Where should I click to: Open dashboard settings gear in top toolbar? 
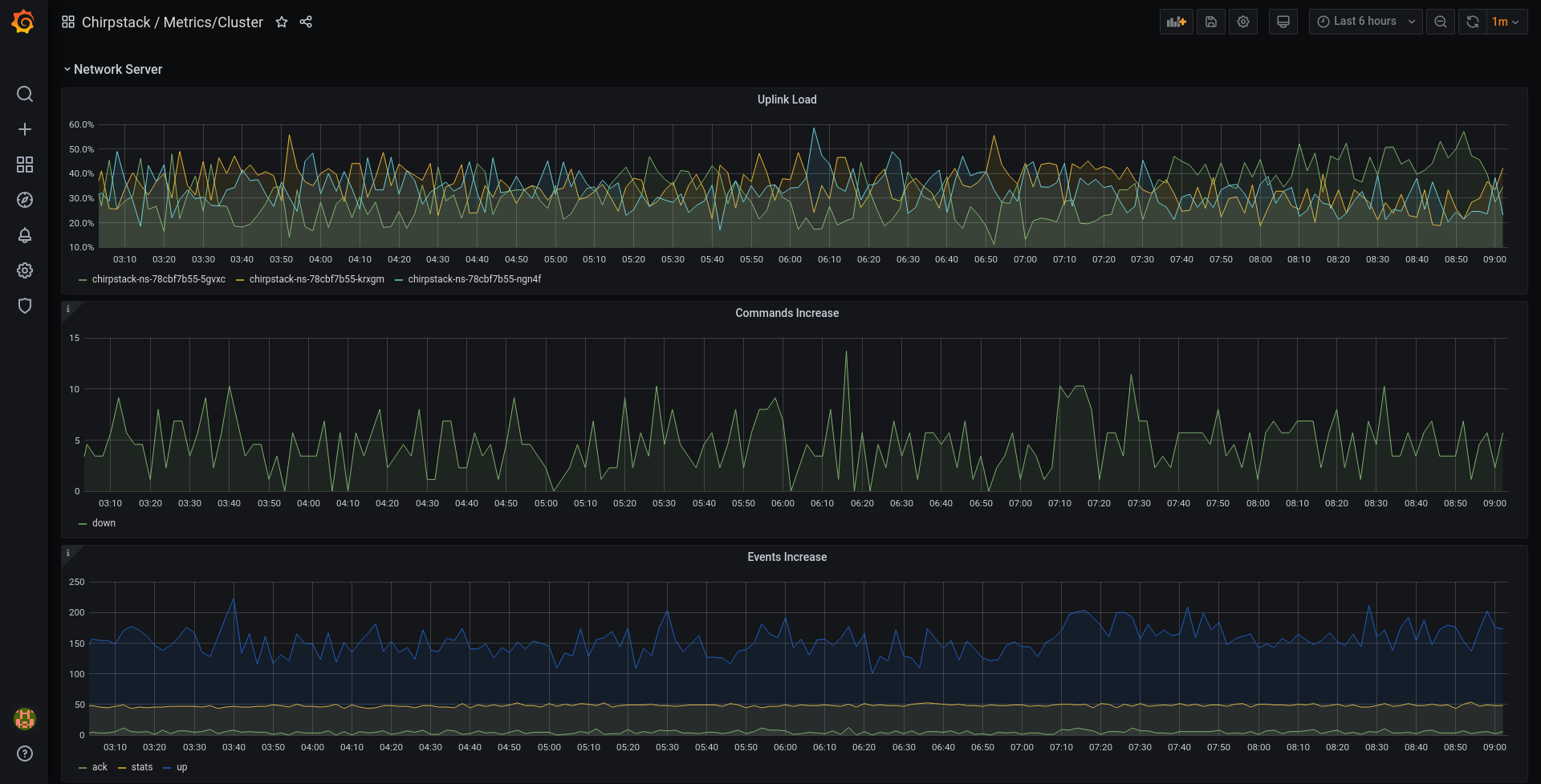(x=1243, y=22)
